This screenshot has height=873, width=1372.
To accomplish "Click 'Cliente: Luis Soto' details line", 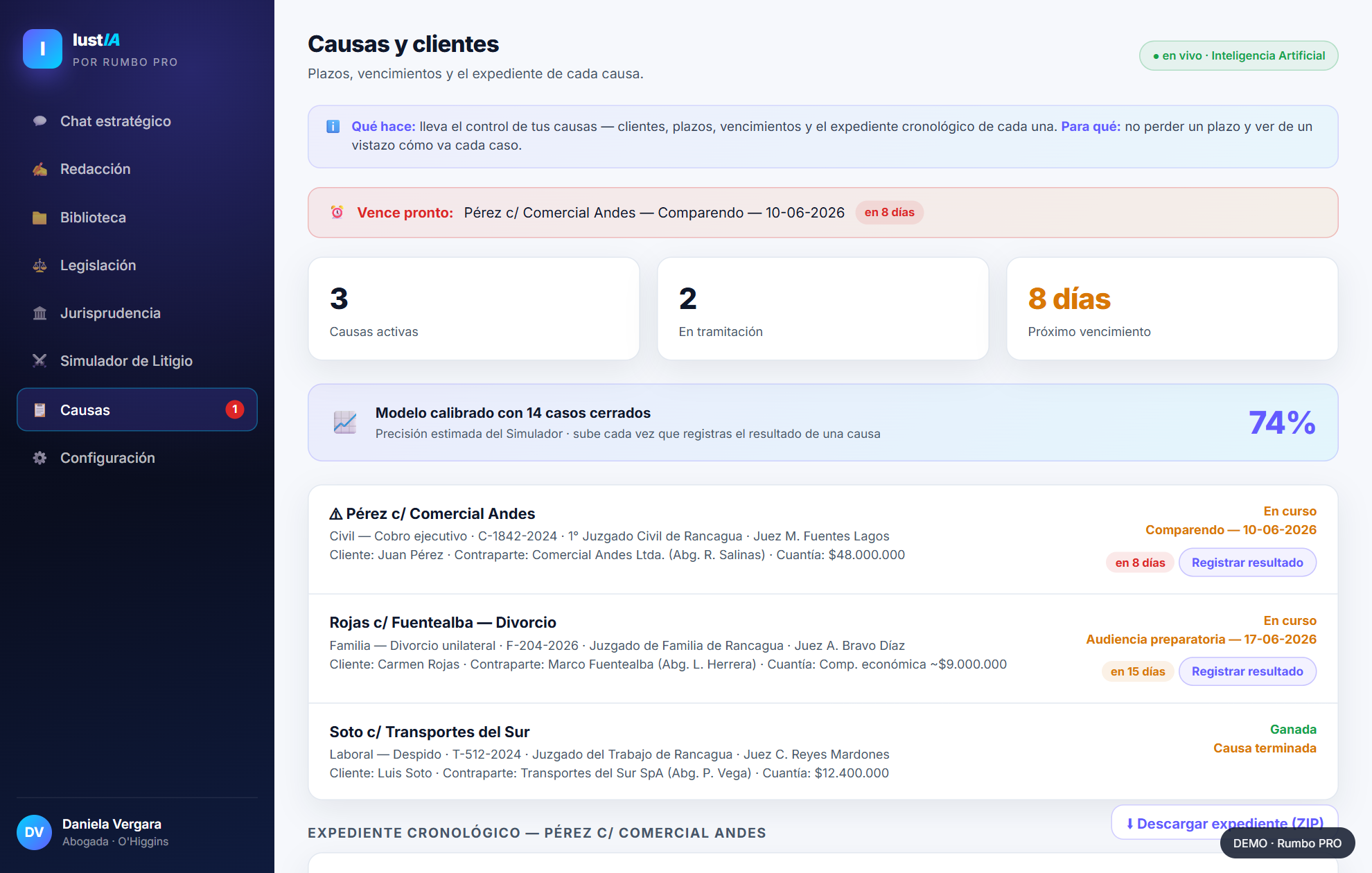I will tap(609, 773).
